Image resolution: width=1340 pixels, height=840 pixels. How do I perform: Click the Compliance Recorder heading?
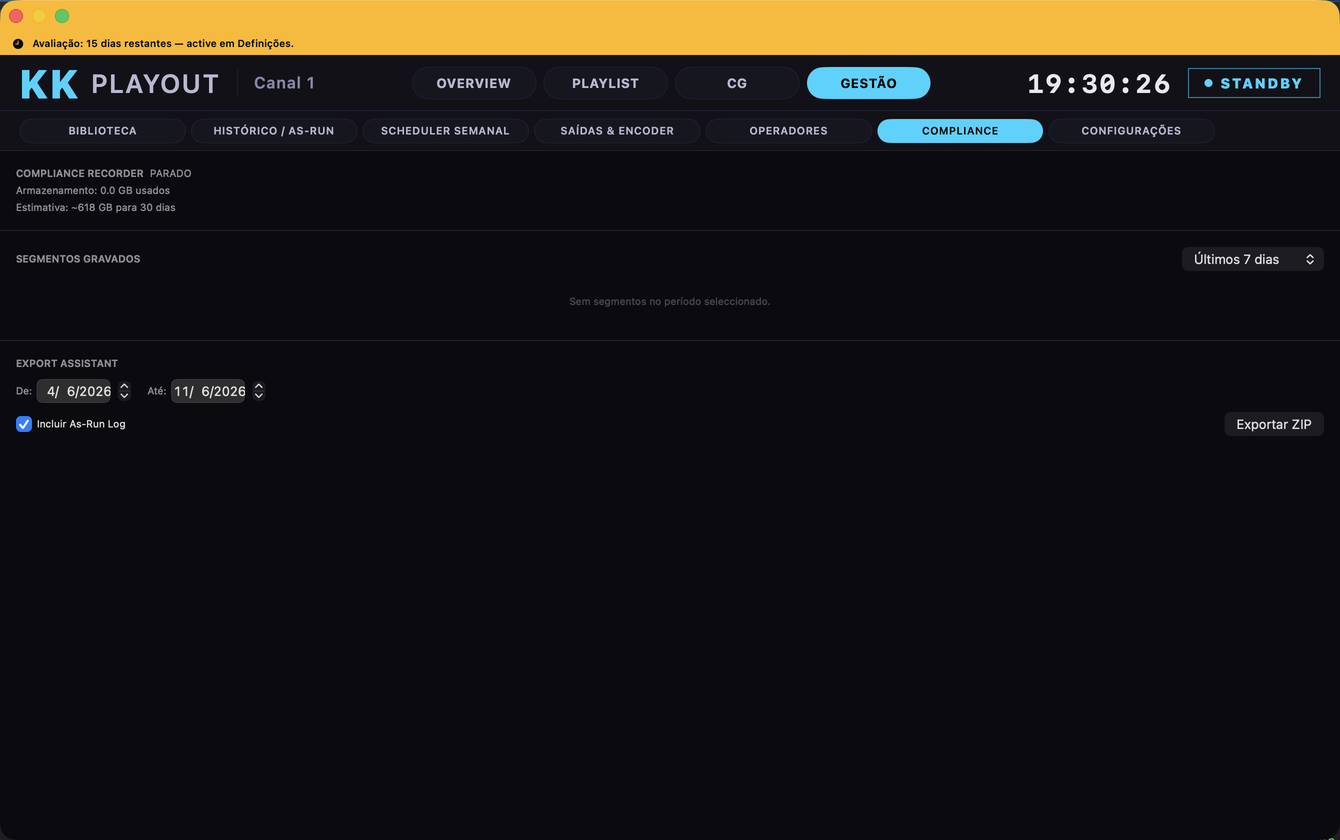click(80, 173)
